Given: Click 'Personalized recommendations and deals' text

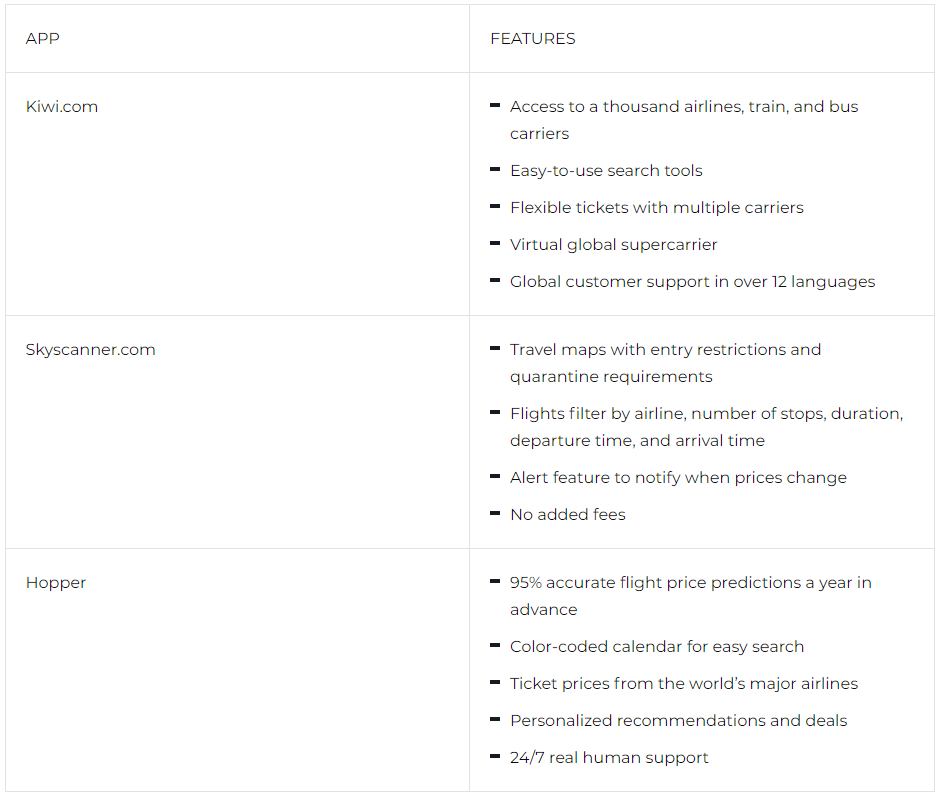Looking at the screenshot, I should click(678, 720).
